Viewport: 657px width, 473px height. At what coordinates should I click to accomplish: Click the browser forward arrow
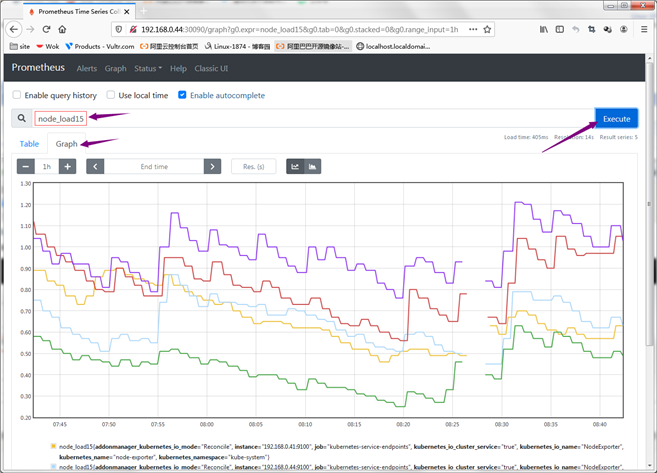click(30, 29)
